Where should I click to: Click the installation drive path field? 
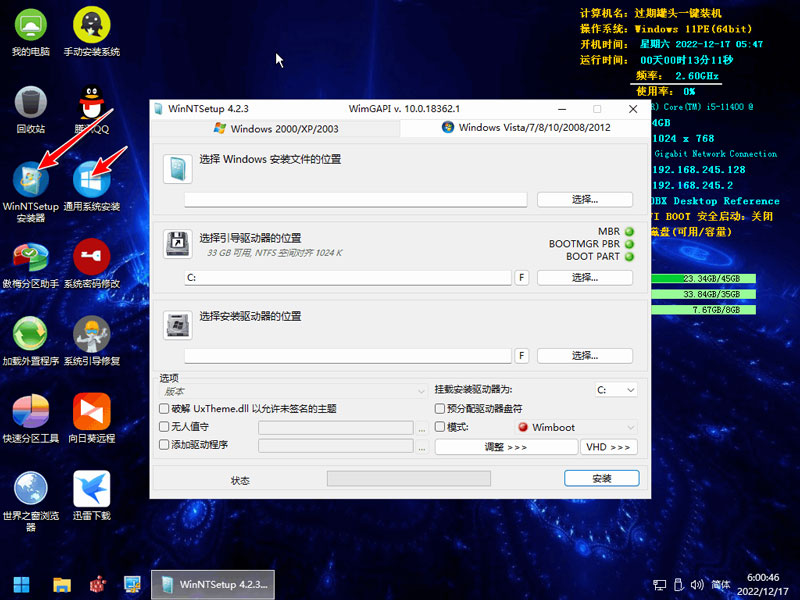pyautogui.click(x=348, y=356)
